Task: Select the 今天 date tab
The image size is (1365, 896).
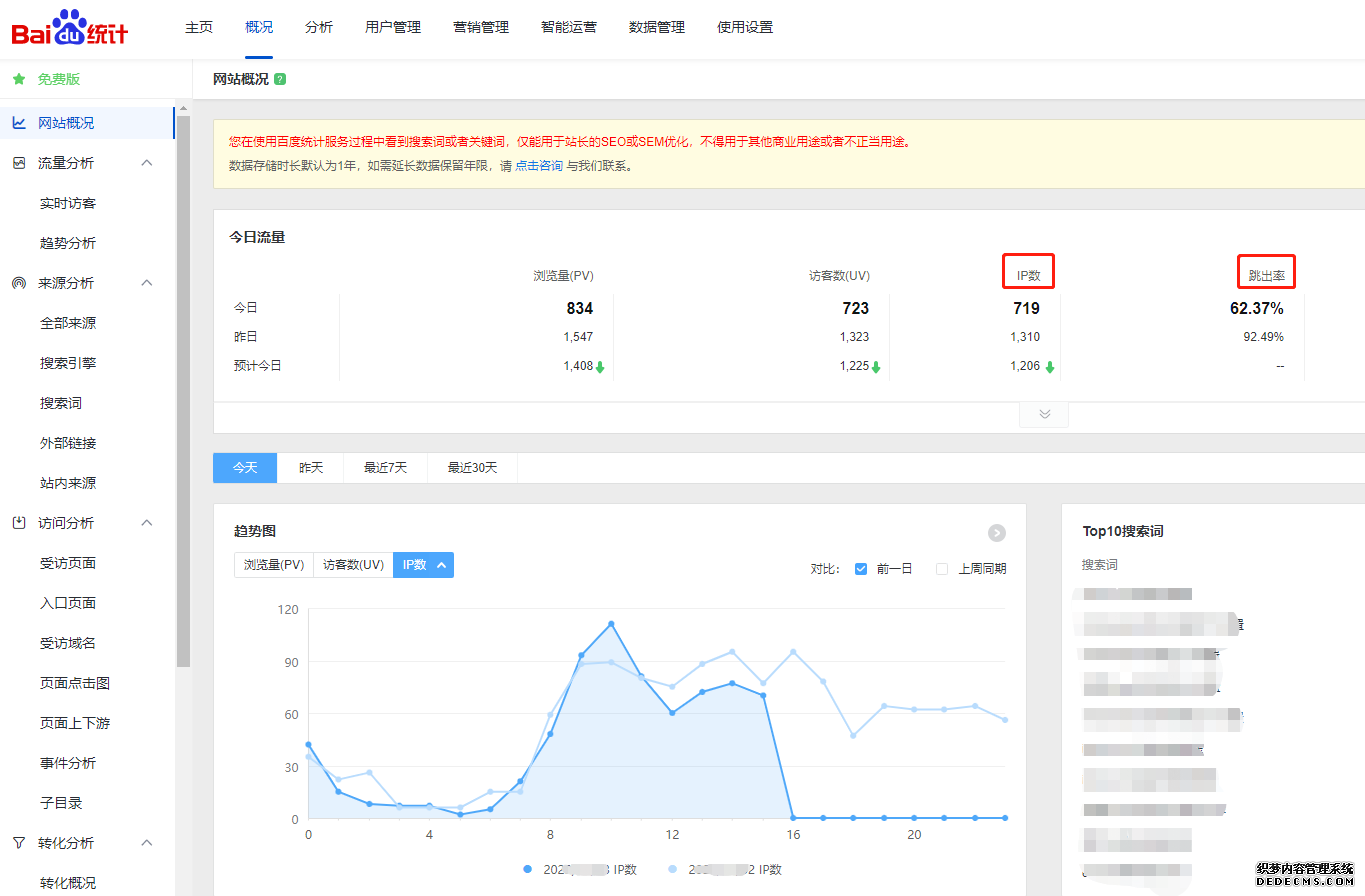Action: 245,468
